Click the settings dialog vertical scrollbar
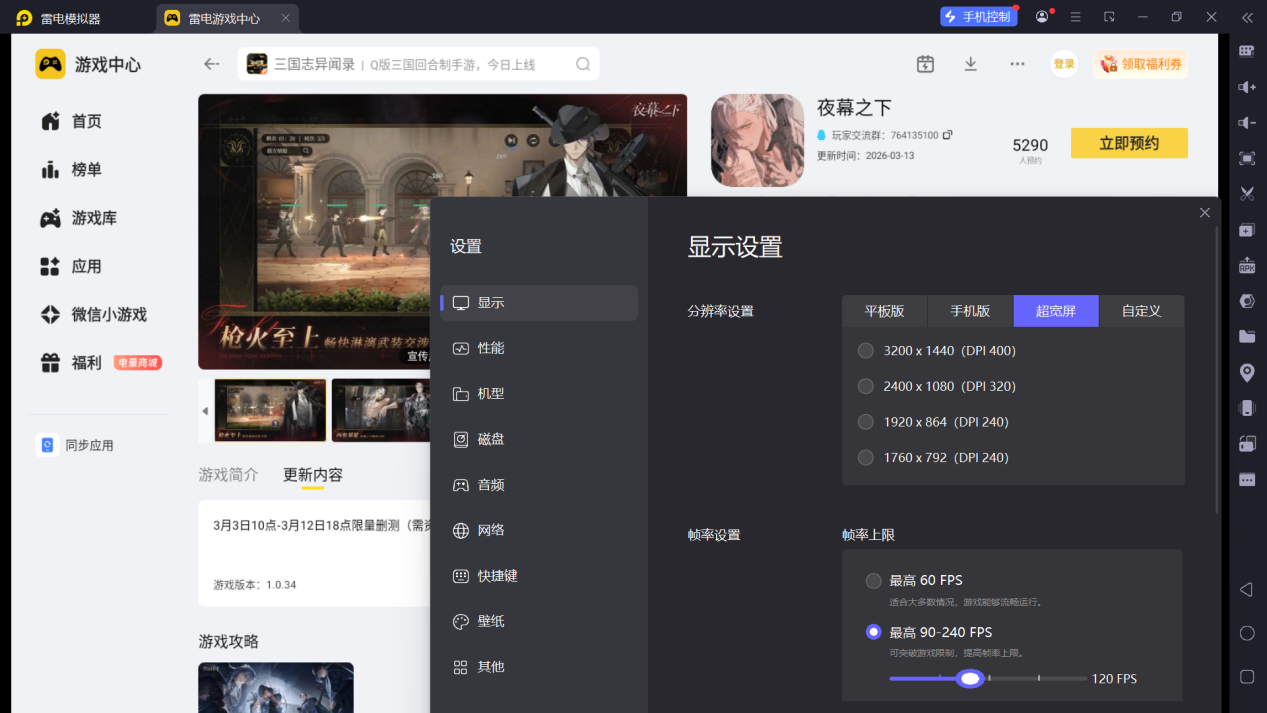 1217,370
